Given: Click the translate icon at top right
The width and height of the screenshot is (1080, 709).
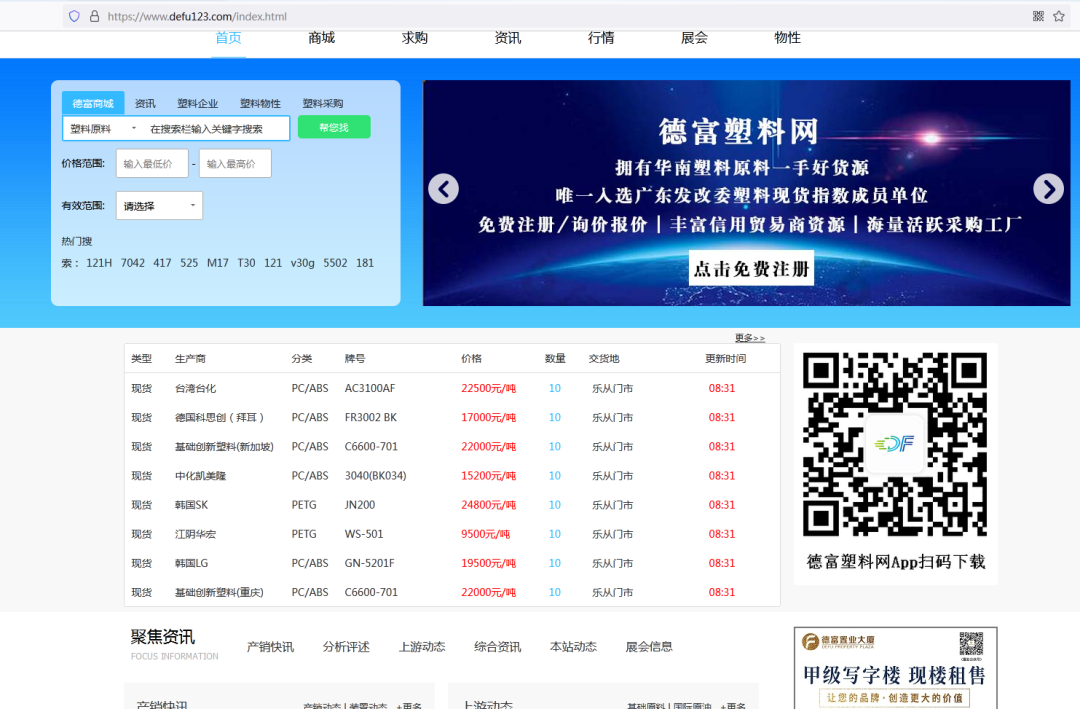Looking at the screenshot, I should [x=1038, y=15].
